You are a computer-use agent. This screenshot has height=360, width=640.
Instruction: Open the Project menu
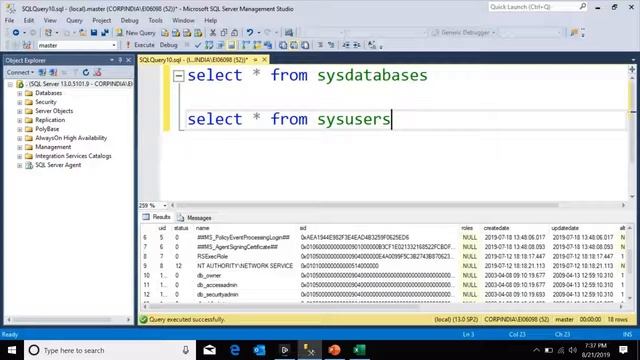point(102,20)
